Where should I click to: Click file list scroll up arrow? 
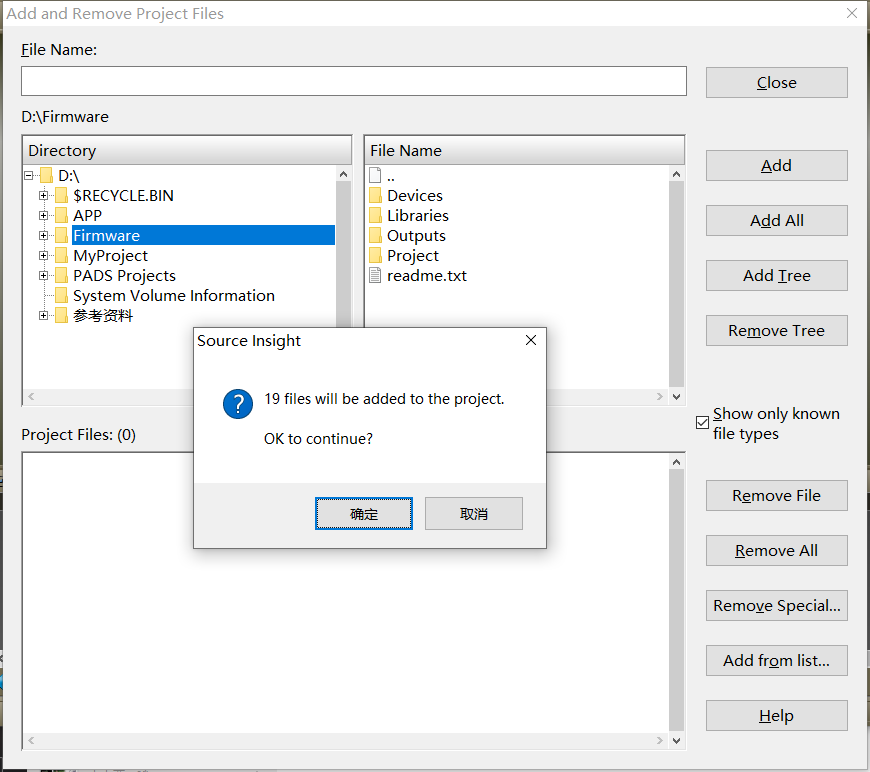pyautogui.click(x=676, y=174)
